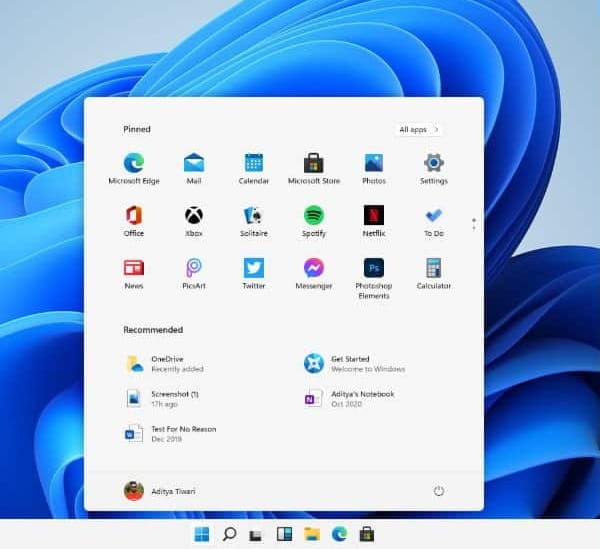Open Settings gear icon
600x549 pixels.
point(434,169)
